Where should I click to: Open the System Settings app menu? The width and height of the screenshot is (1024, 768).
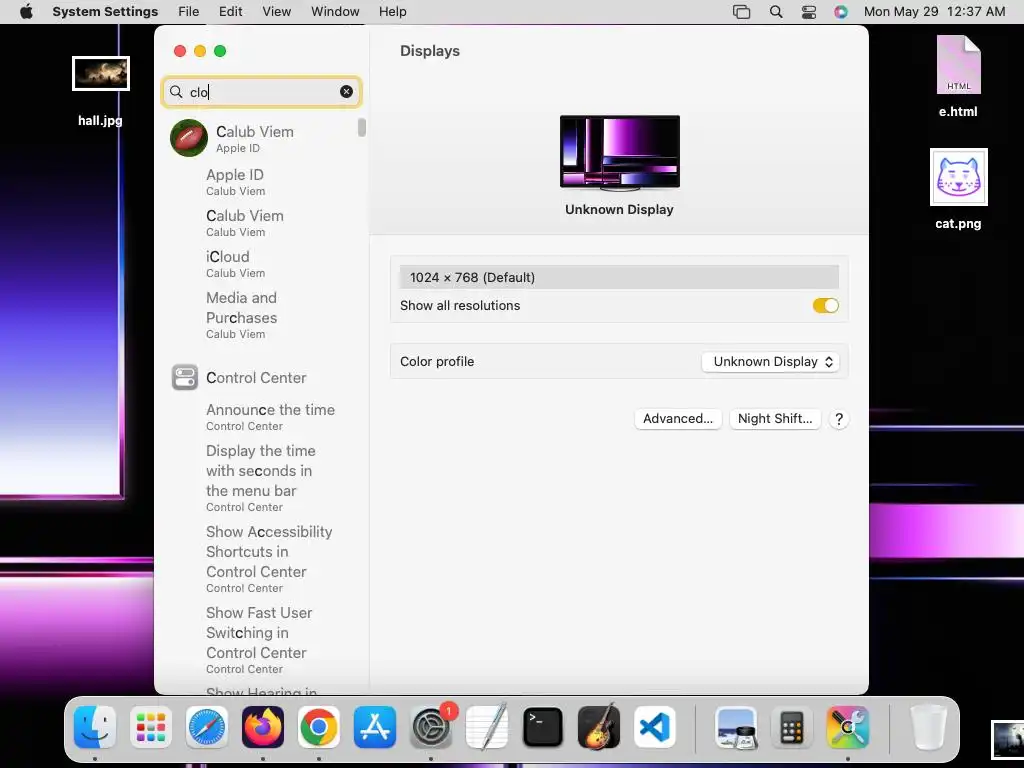point(105,12)
